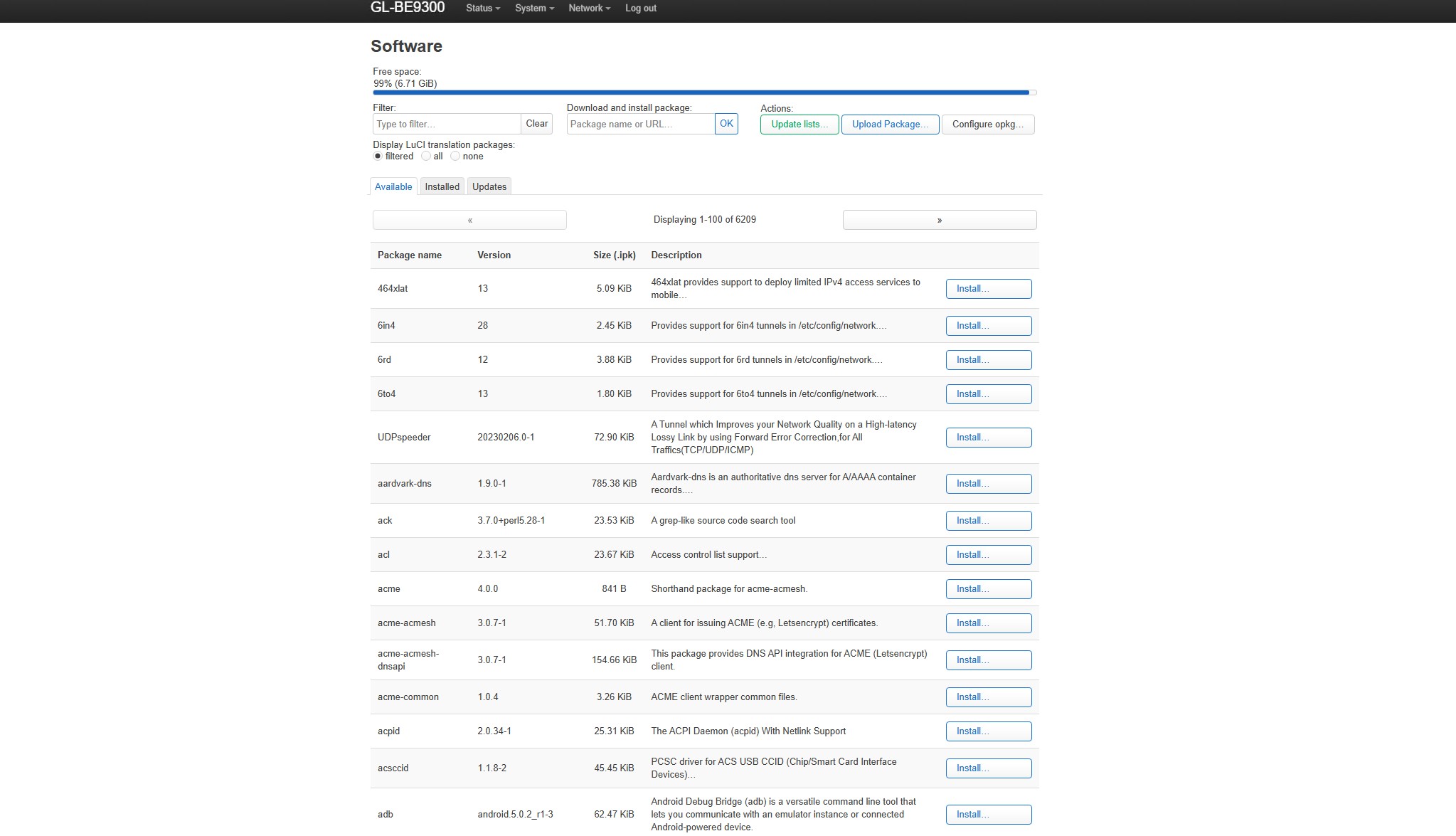The image size is (1456, 836).
Task: Log out of the router
Action: [x=640, y=9]
